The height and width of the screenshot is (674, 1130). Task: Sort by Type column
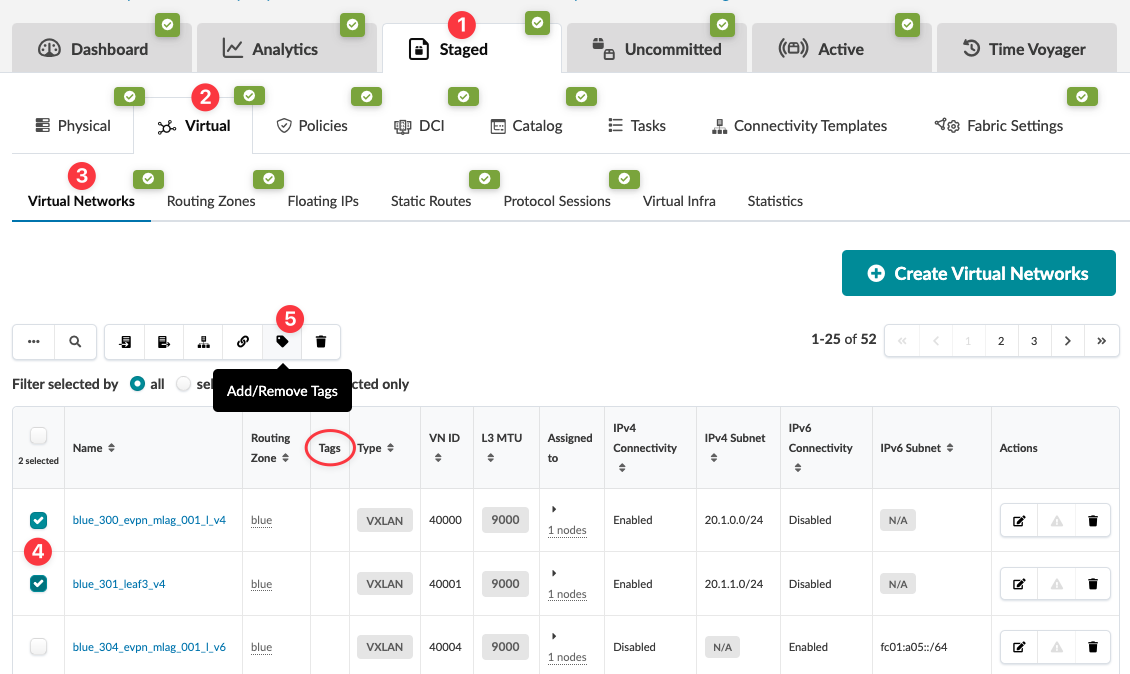pyautogui.click(x=390, y=448)
